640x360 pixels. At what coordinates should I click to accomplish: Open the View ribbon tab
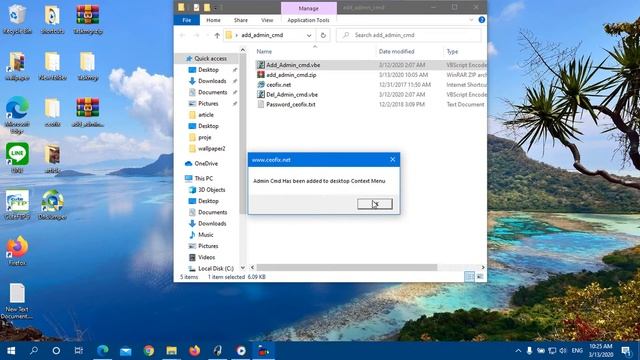pyautogui.click(x=267, y=20)
